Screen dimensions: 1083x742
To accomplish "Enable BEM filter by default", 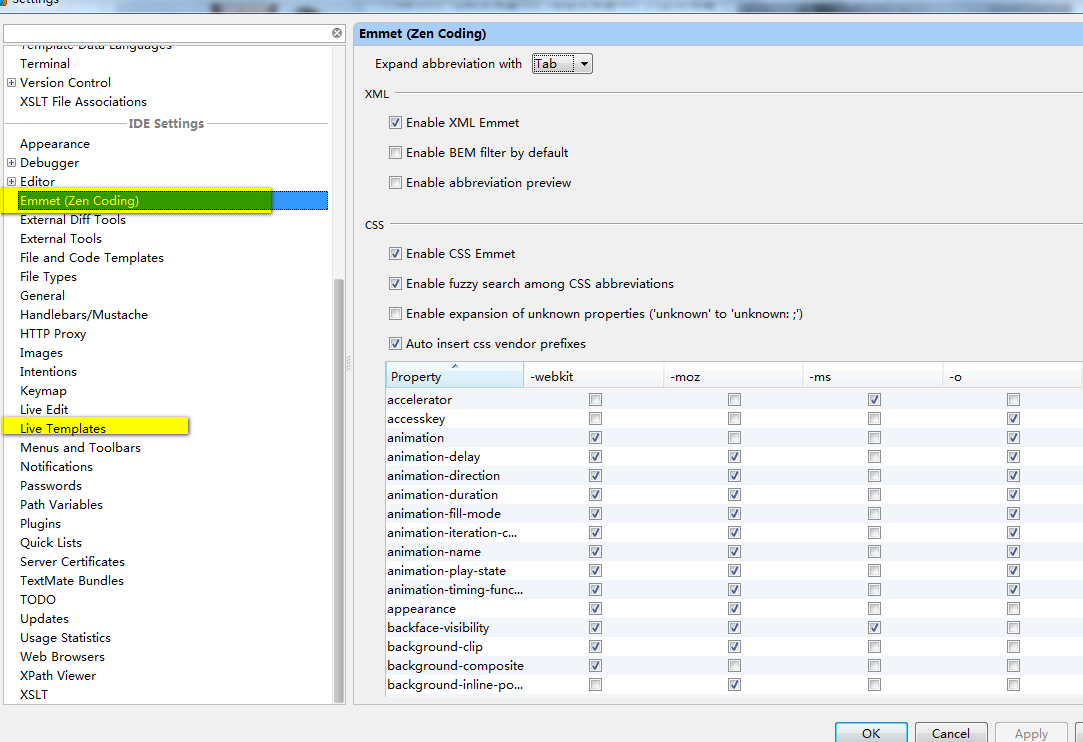I will 395,153.
